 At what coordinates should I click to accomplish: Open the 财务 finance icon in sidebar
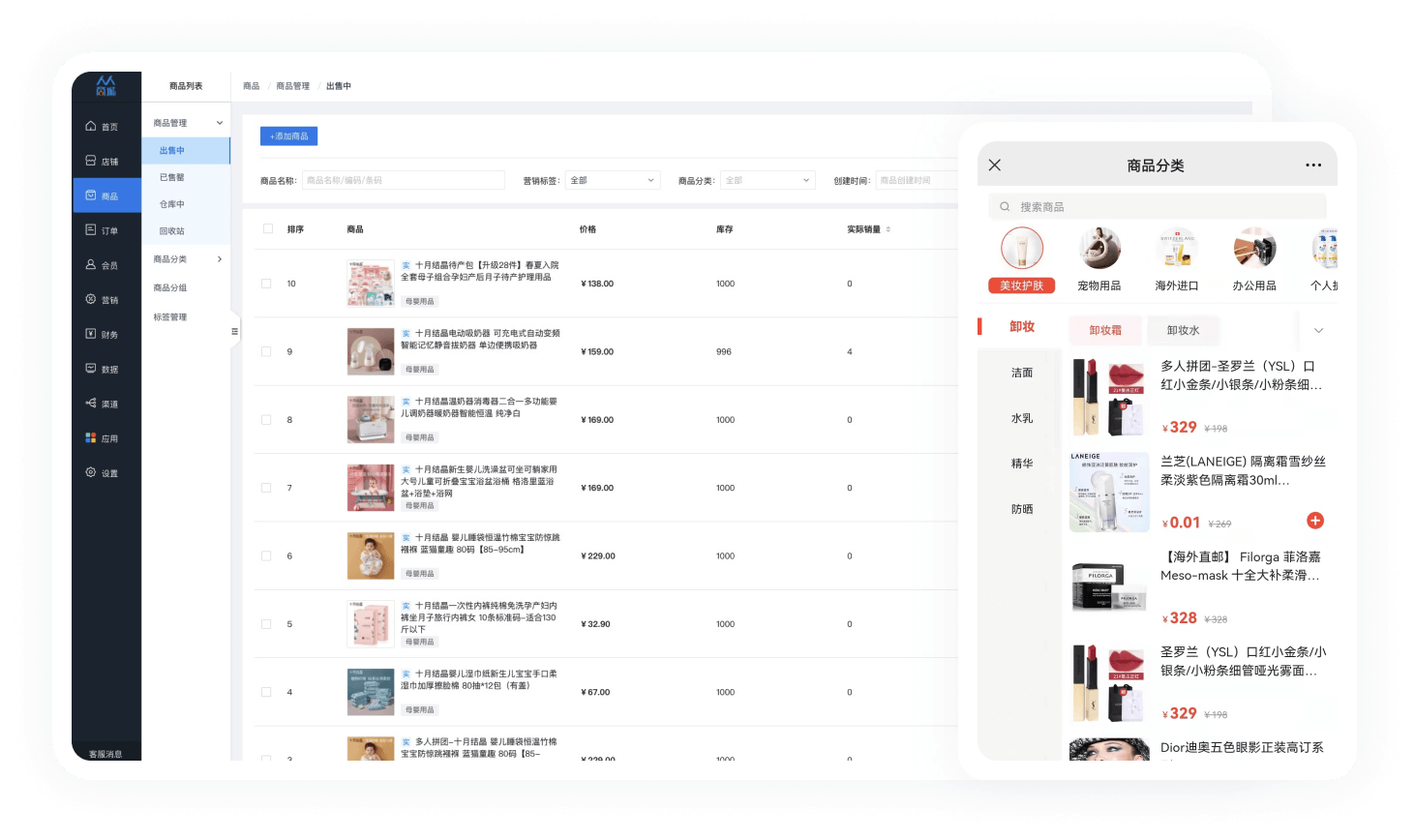(x=91, y=334)
